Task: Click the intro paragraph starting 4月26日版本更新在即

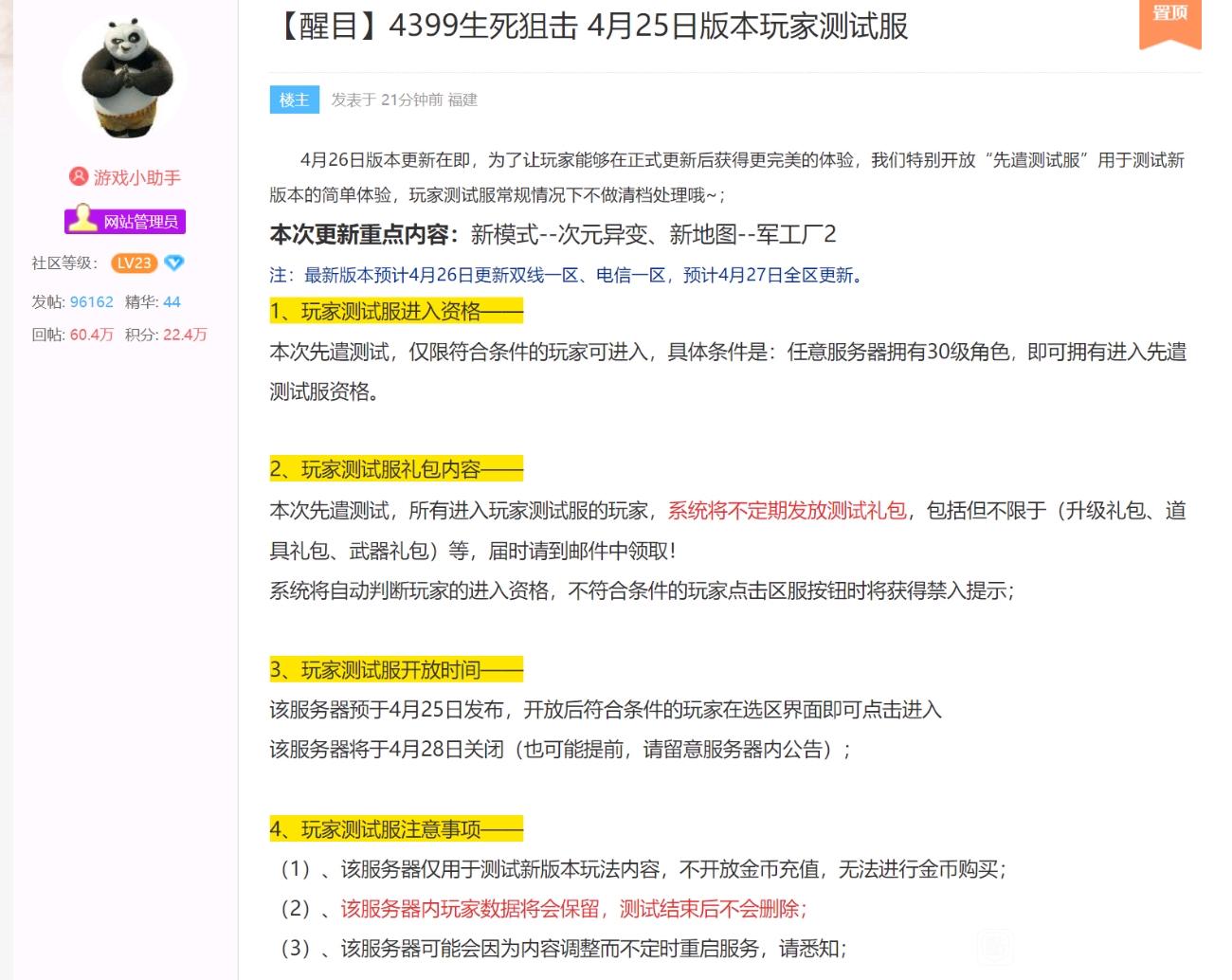Action: click(728, 177)
